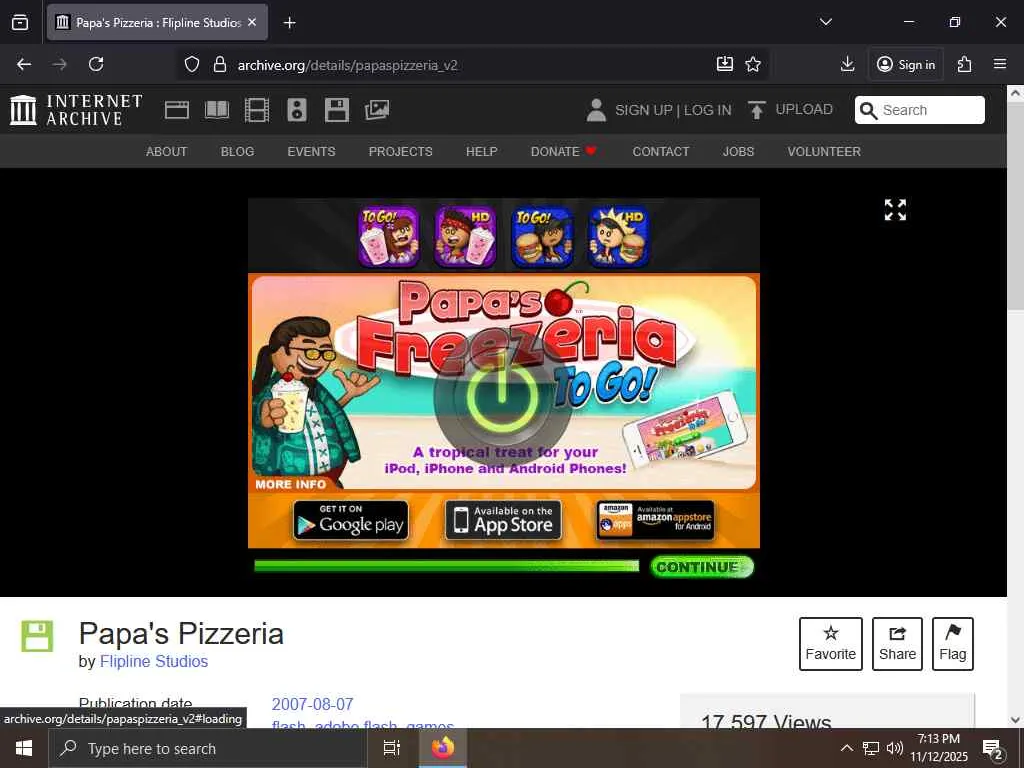Click the upload arrow icon
Image resolution: width=1024 pixels, height=768 pixels.
[756, 110]
